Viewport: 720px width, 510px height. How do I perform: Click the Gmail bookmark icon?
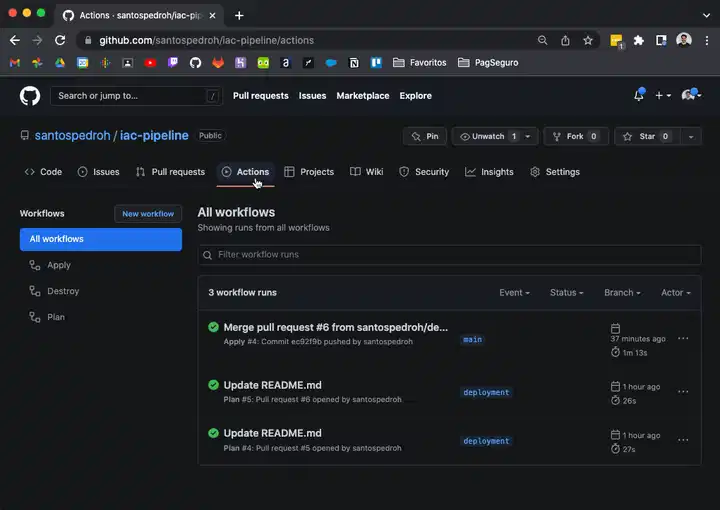click(x=15, y=63)
